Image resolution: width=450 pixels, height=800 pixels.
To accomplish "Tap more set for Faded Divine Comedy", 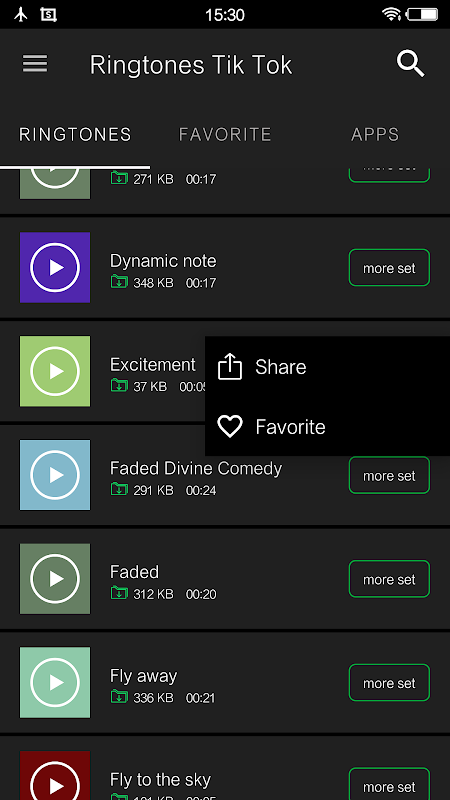I will 389,476.
